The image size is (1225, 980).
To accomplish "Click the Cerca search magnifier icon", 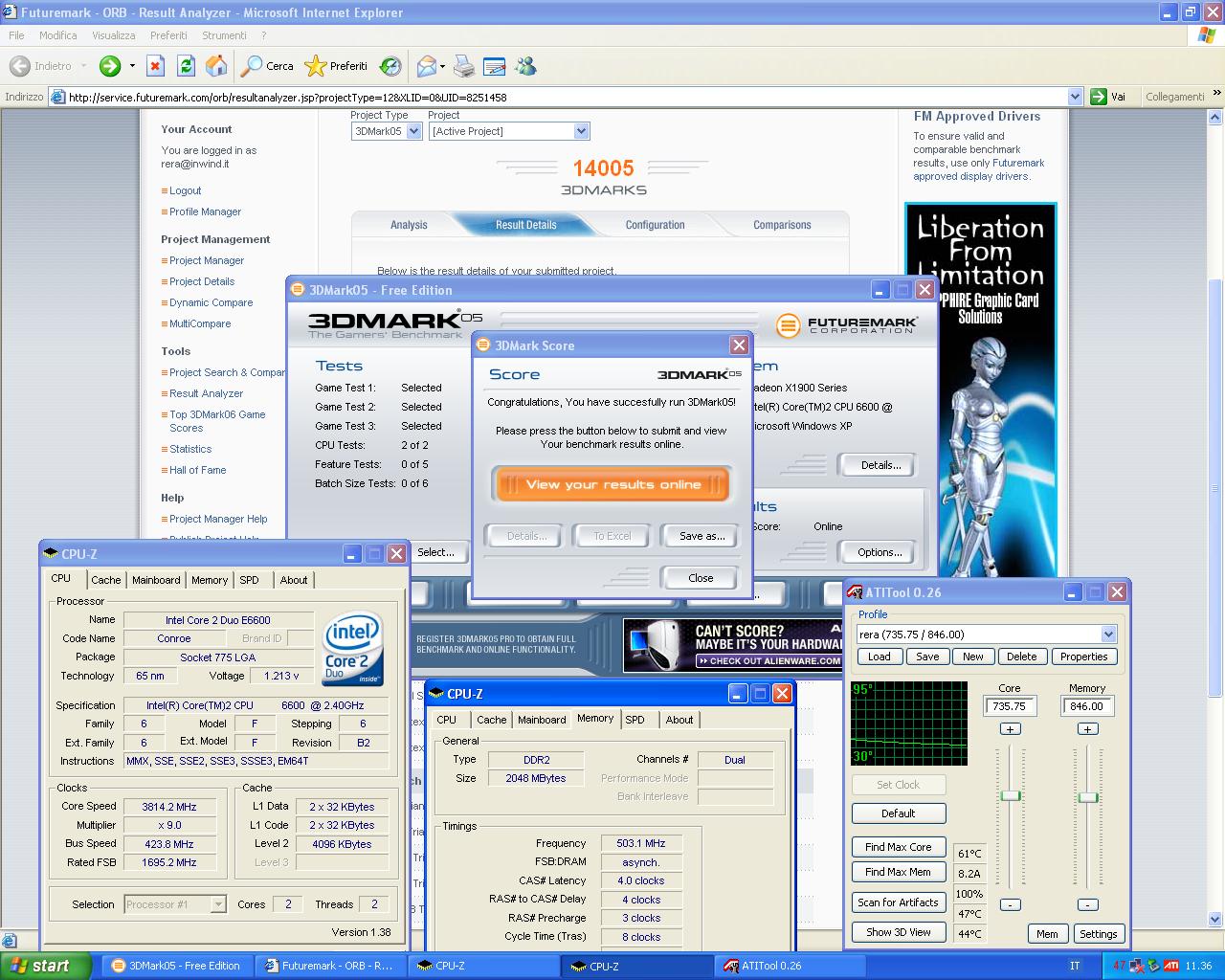I will (x=252, y=66).
